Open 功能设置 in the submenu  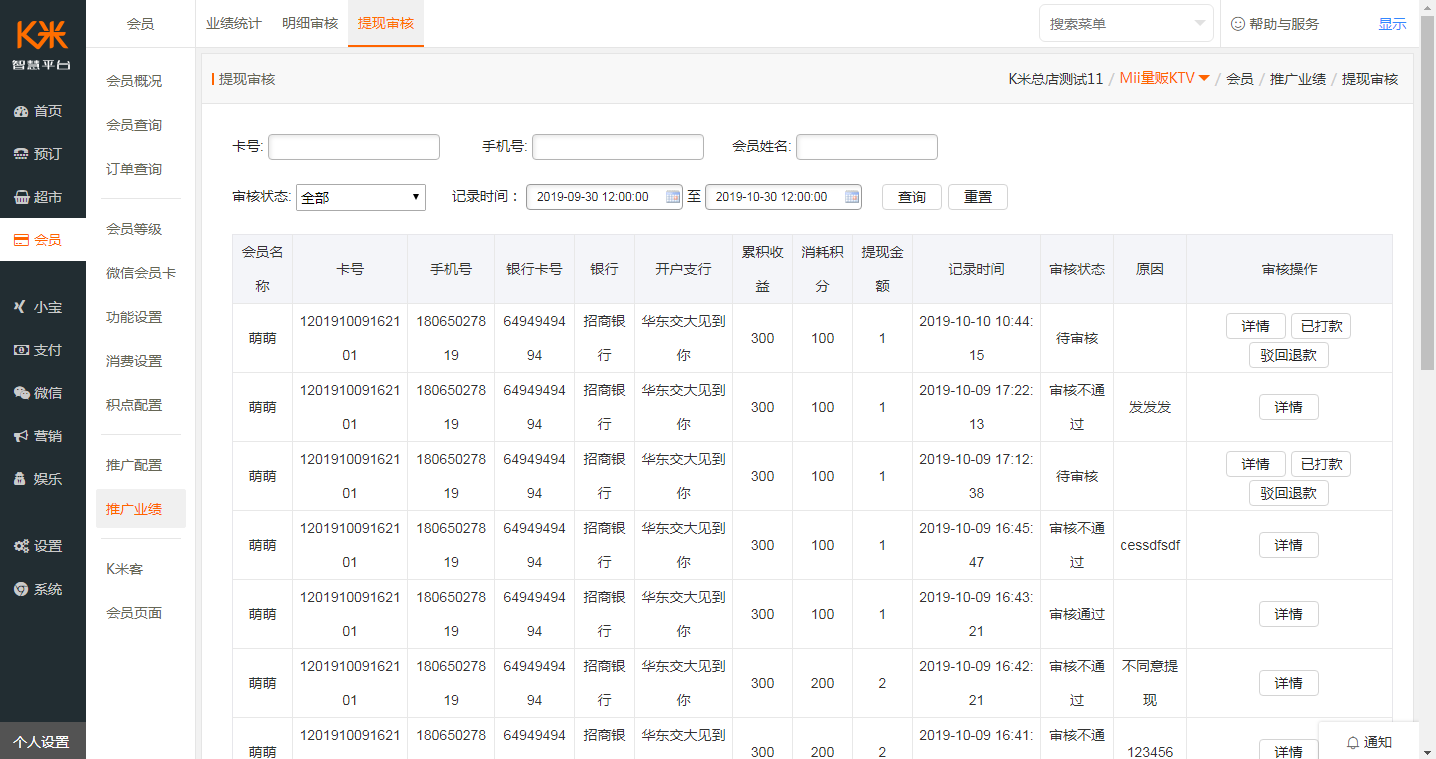point(134,317)
